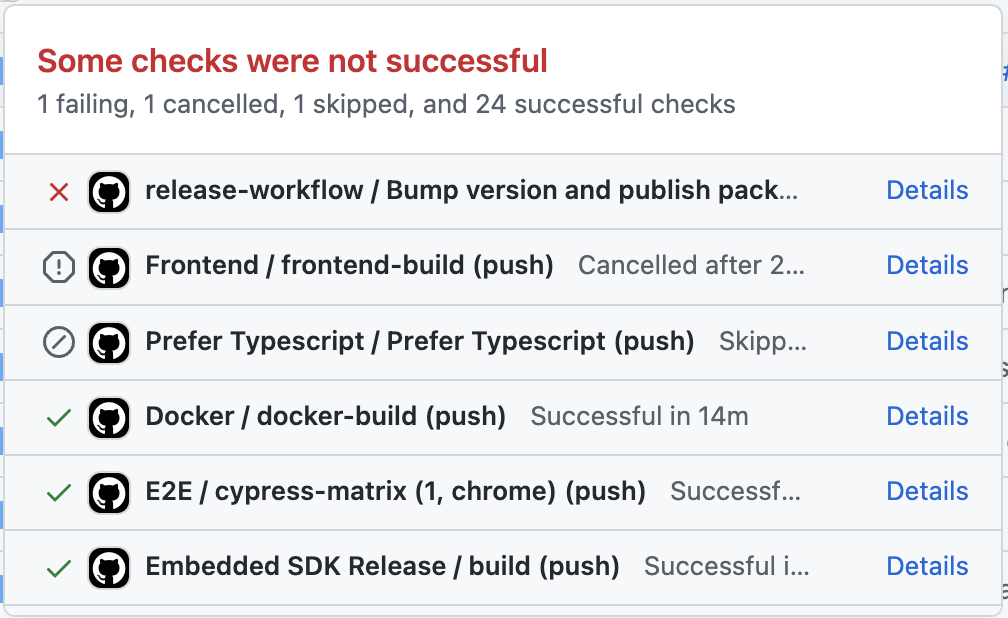Open Details for frontend-build check
The height and width of the screenshot is (618, 1008).
pos(927,265)
